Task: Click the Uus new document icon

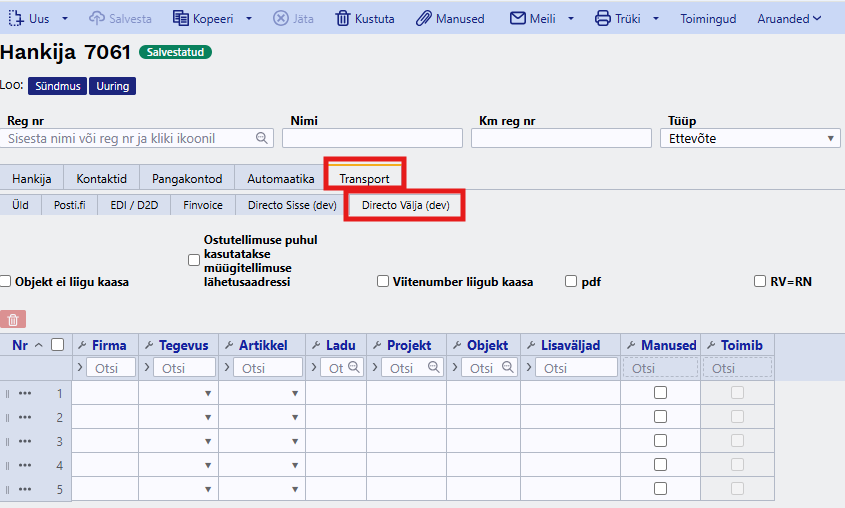Action: [16, 18]
